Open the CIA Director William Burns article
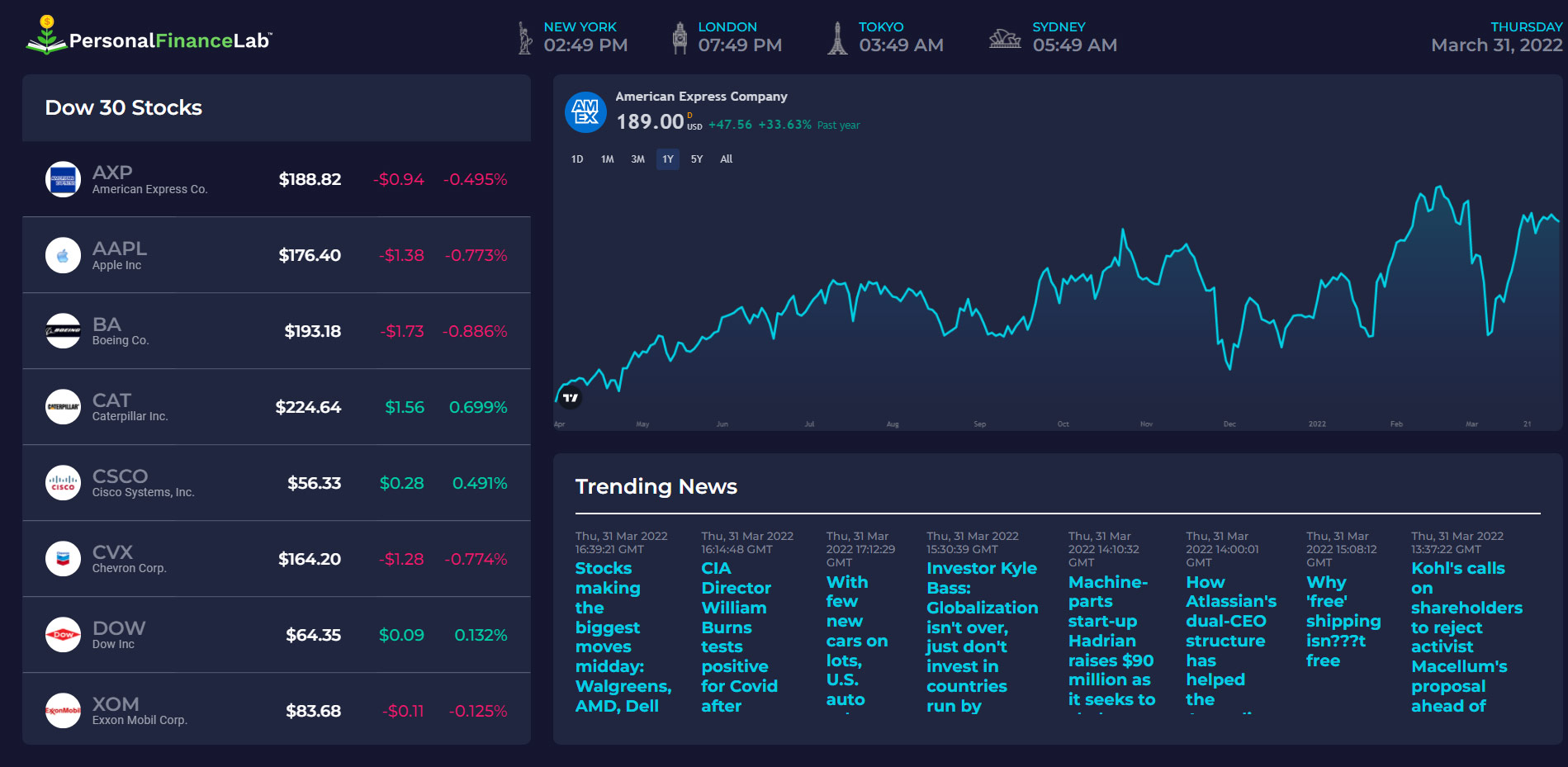 pyautogui.click(x=740, y=637)
